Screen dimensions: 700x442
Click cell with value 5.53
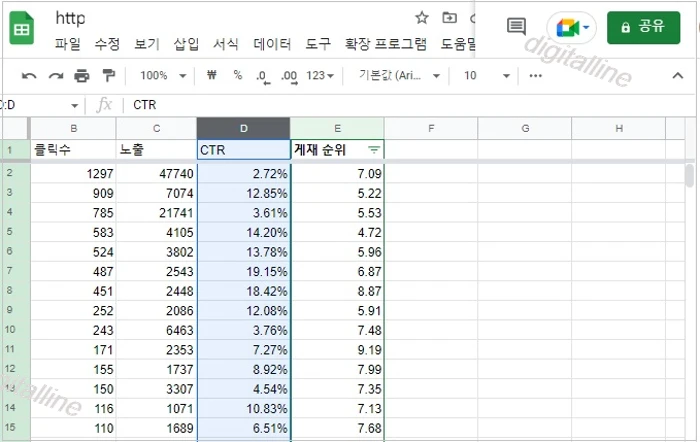click(337, 213)
